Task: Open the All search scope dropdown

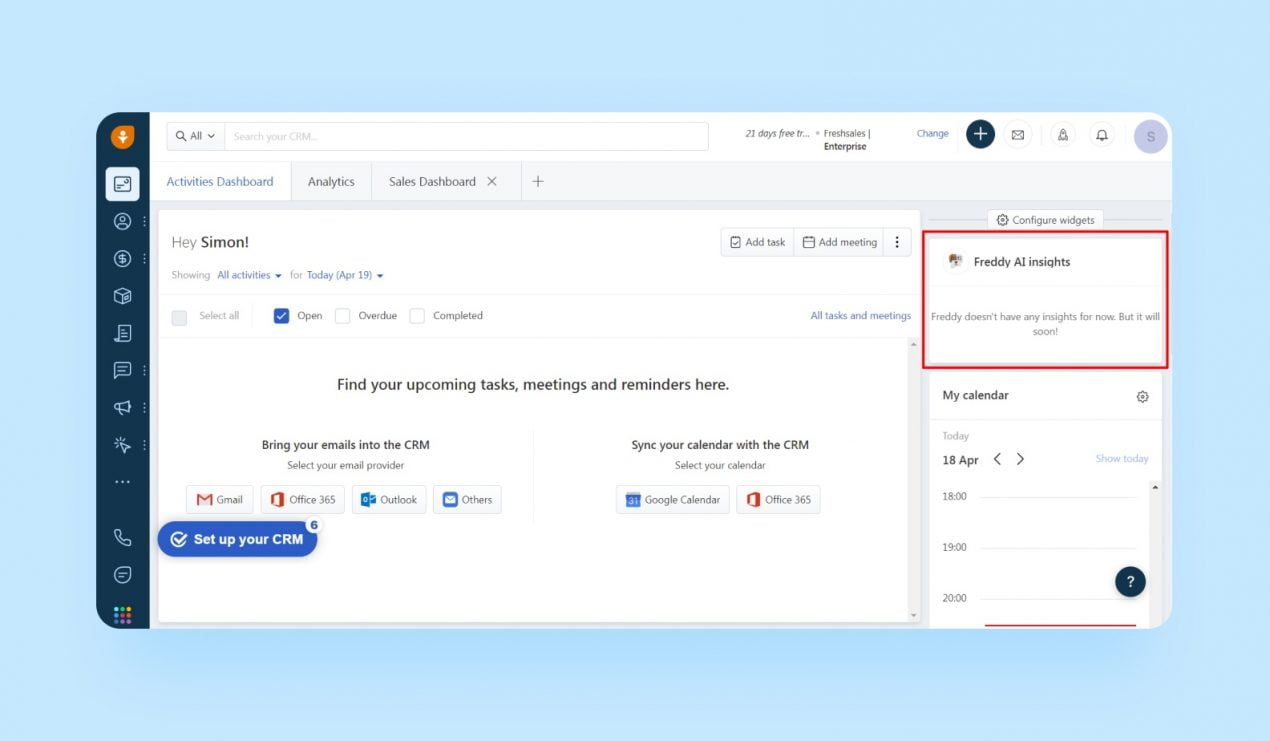Action: click(x=195, y=136)
